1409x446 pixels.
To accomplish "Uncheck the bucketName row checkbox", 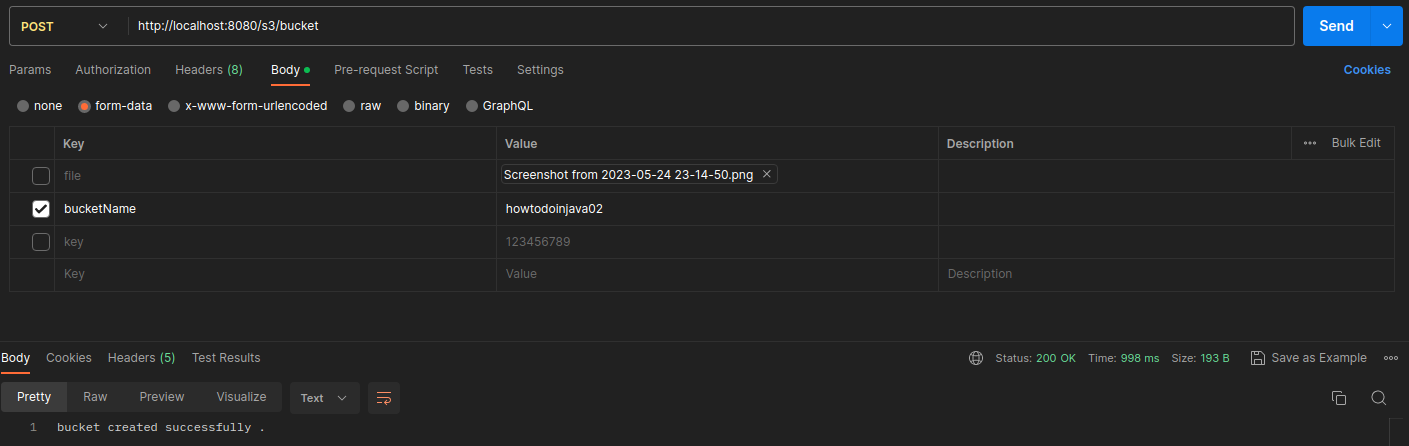I will [x=41, y=209].
